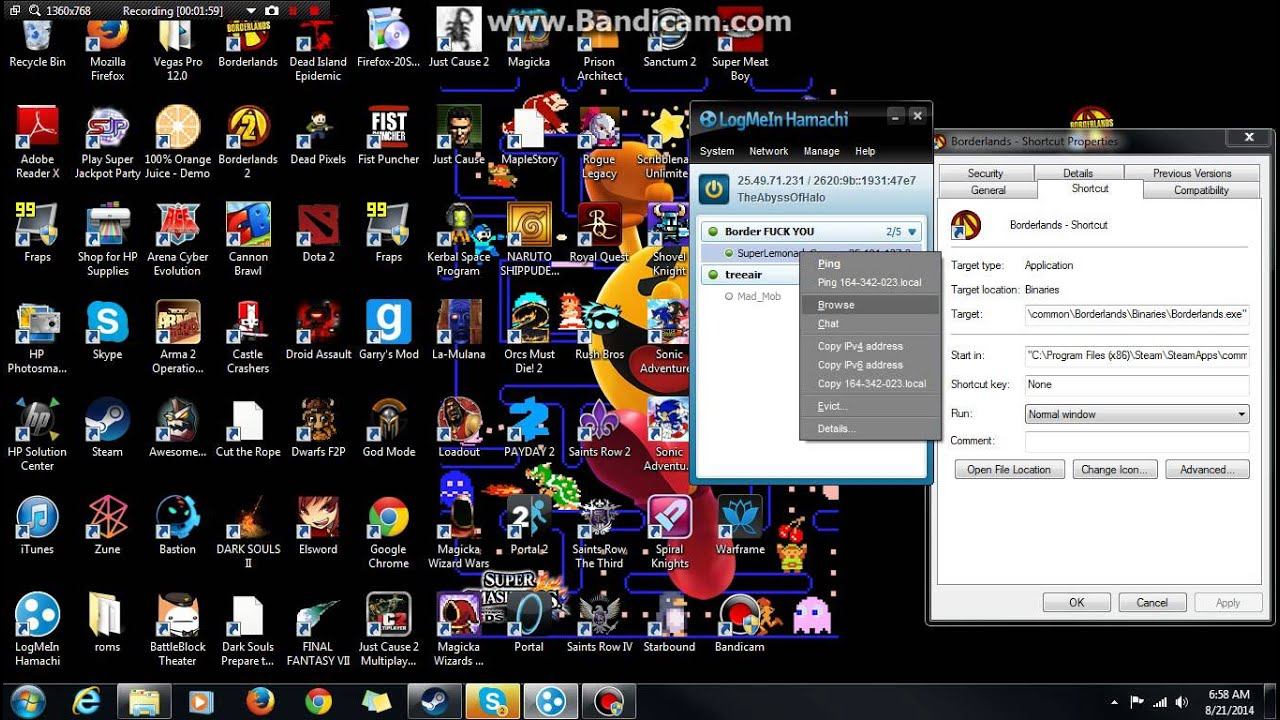Switch to the Compatibility tab
This screenshot has width=1280, height=720.
pos(1201,190)
